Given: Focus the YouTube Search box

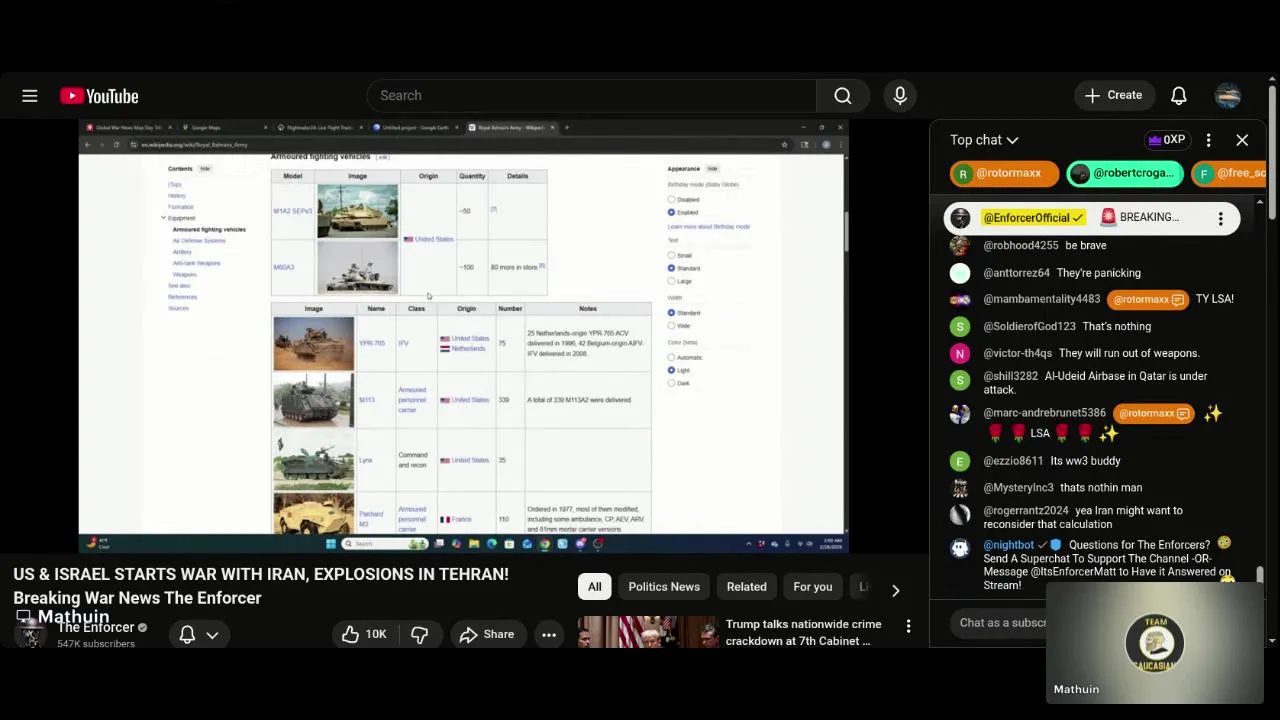Looking at the screenshot, I should tap(592, 96).
